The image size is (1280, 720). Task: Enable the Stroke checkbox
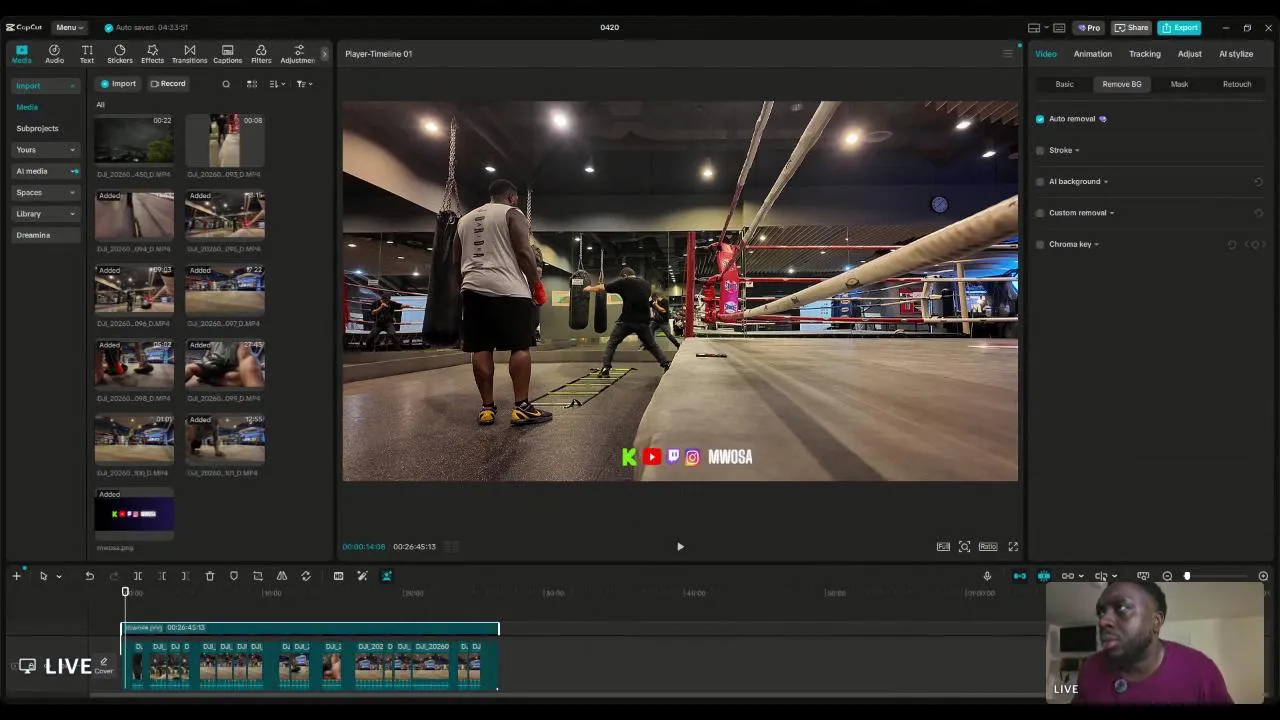[1040, 151]
